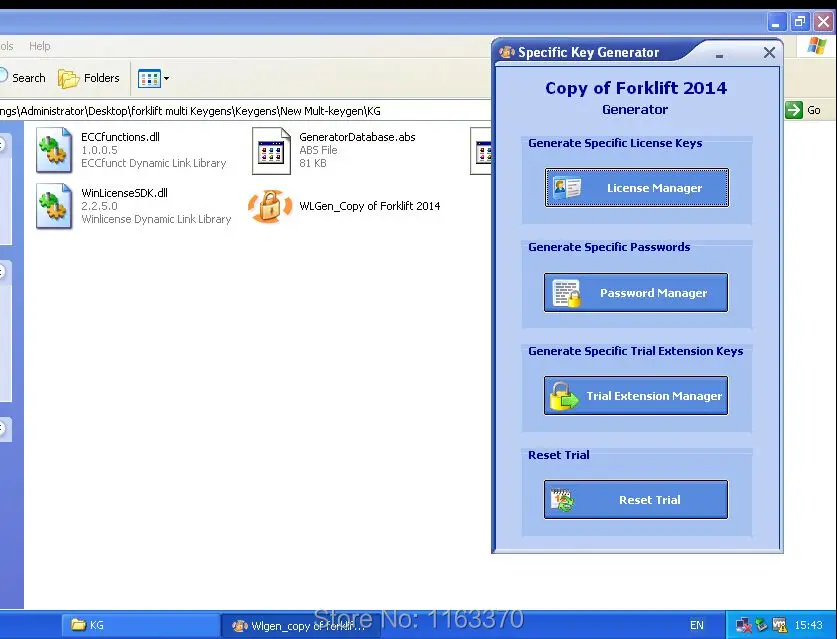Viewport: 837px width, 639px height.
Task: Open the Trial Extension Manager button
Action: (636, 396)
